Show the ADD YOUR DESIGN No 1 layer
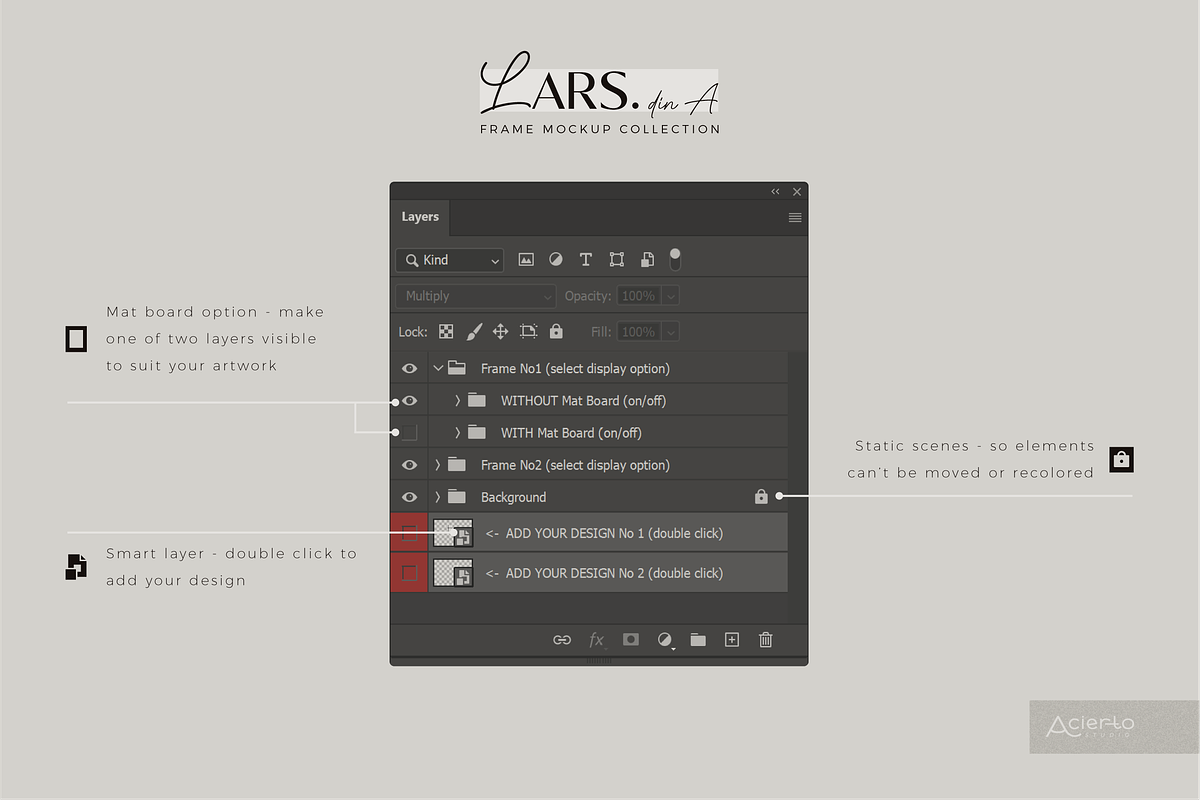The width and height of the screenshot is (1200, 800). [409, 533]
